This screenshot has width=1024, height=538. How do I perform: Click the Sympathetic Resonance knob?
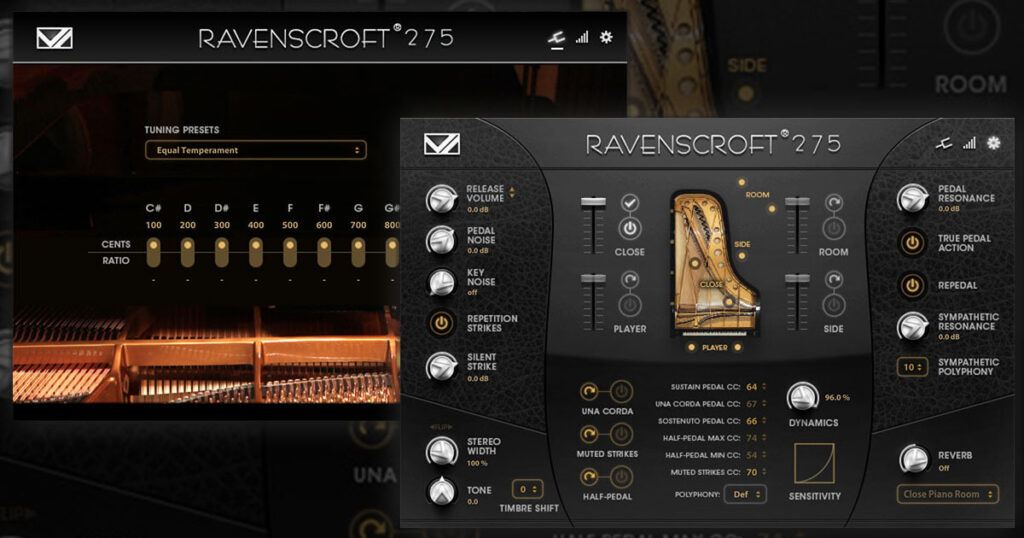(x=912, y=326)
